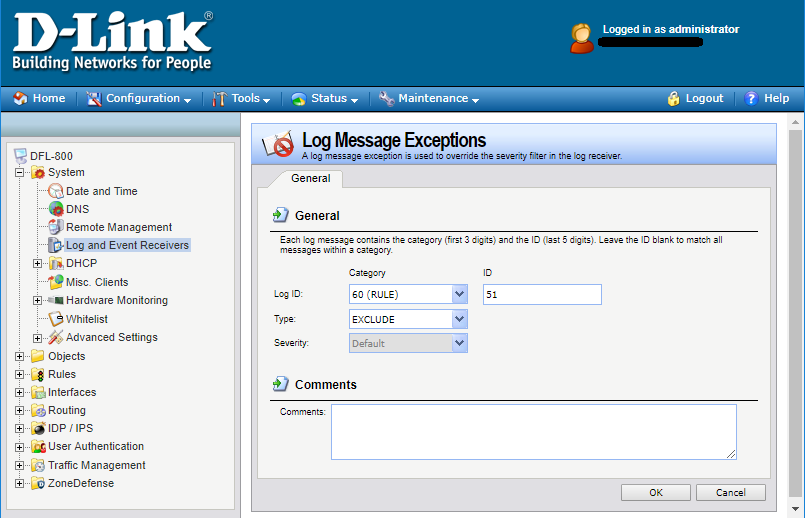Click the Whitelist clipboard icon

[55, 319]
